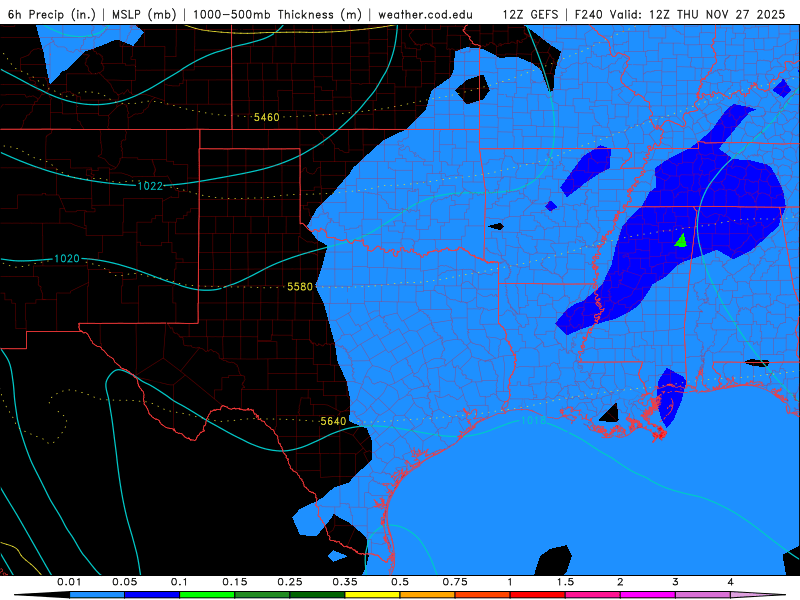Click the 0.5 legend value

tap(400, 582)
